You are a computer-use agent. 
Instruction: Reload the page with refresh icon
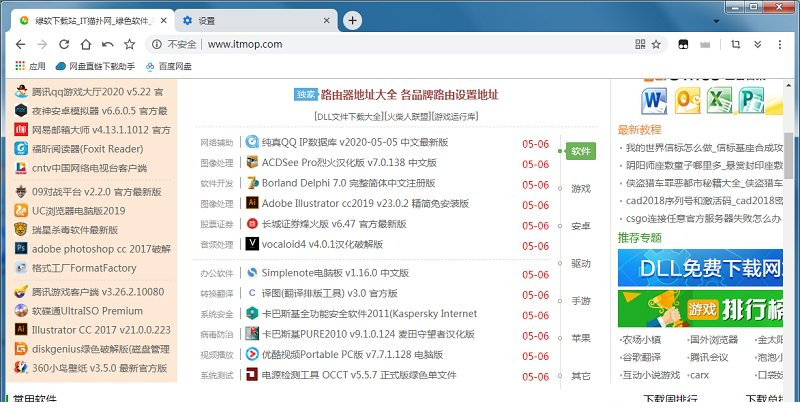click(x=64, y=44)
